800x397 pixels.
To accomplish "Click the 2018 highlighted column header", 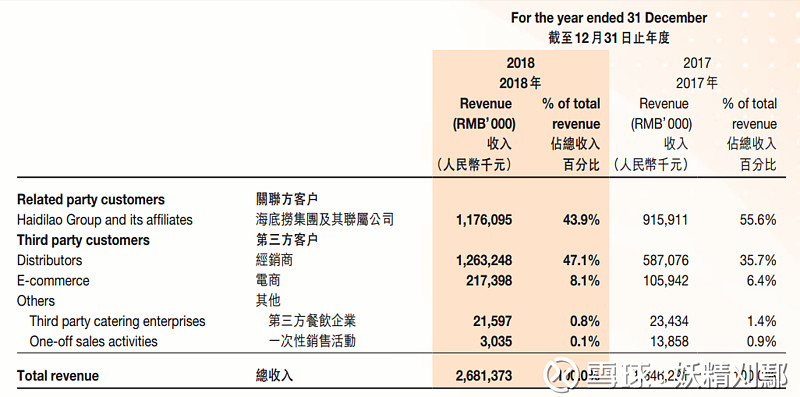I will (x=520, y=63).
